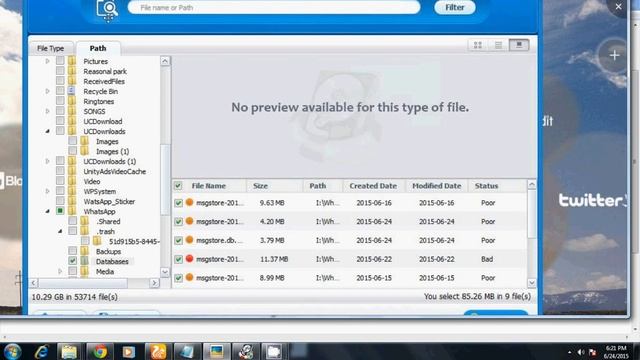Sort by the Modified Date column
This screenshot has width=640, height=360.
pos(436,186)
